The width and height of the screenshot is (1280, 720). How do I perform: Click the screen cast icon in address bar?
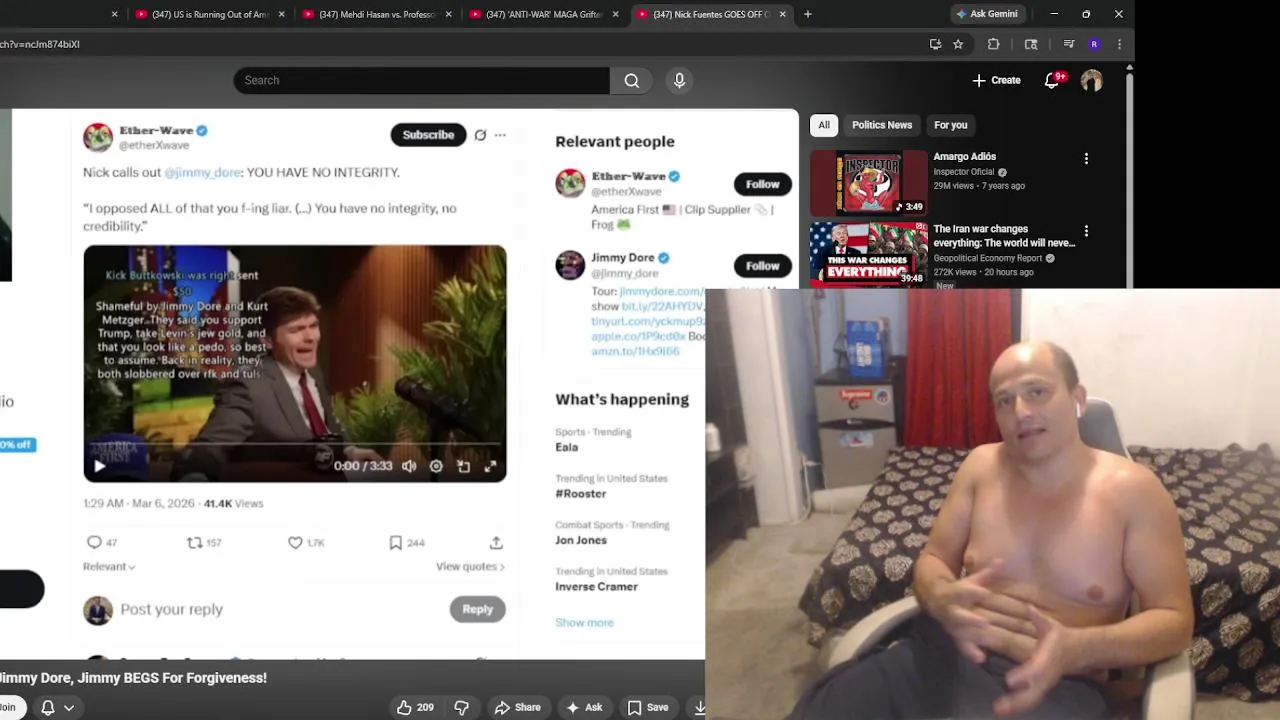point(935,44)
